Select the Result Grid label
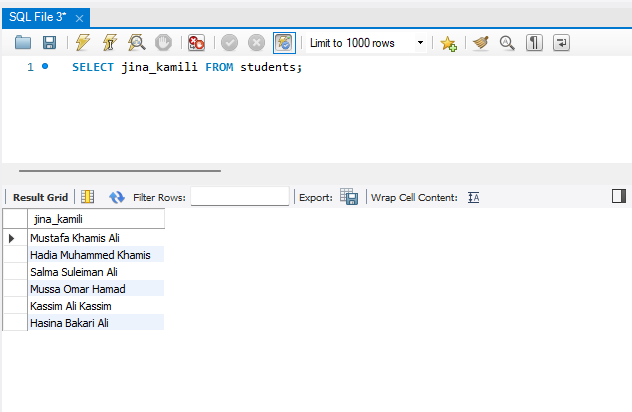The width and height of the screenshot is (632, 412). pyautogui.click(x=40, y=198)
